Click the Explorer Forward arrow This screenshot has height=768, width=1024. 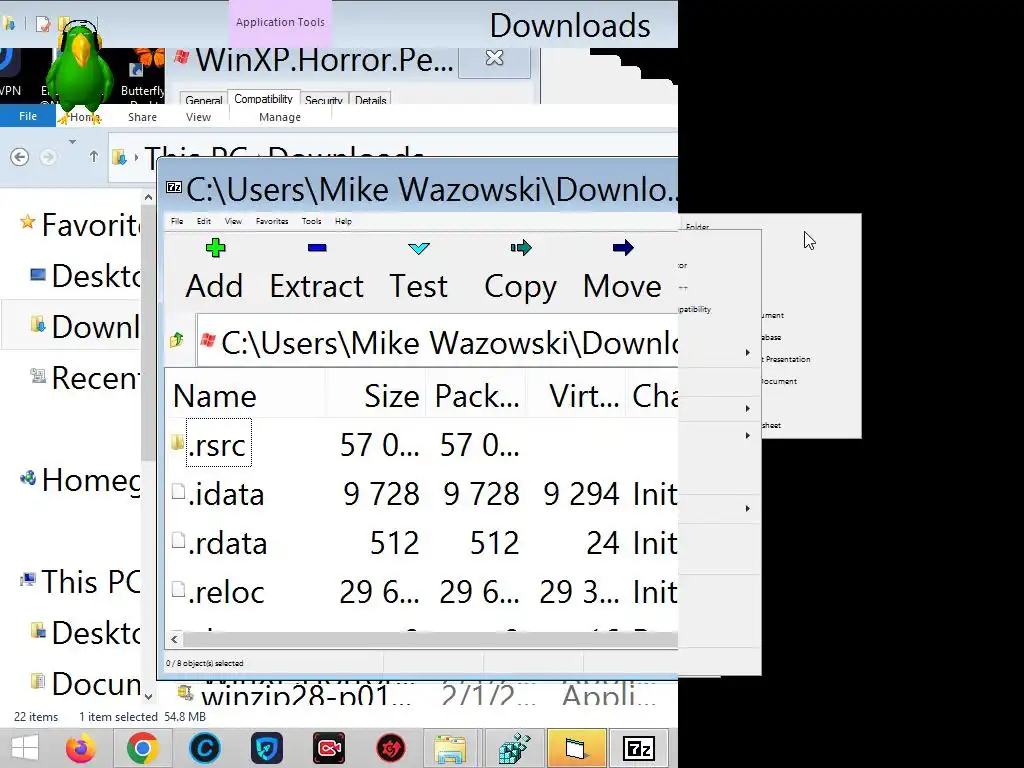(x=48, y=157)
